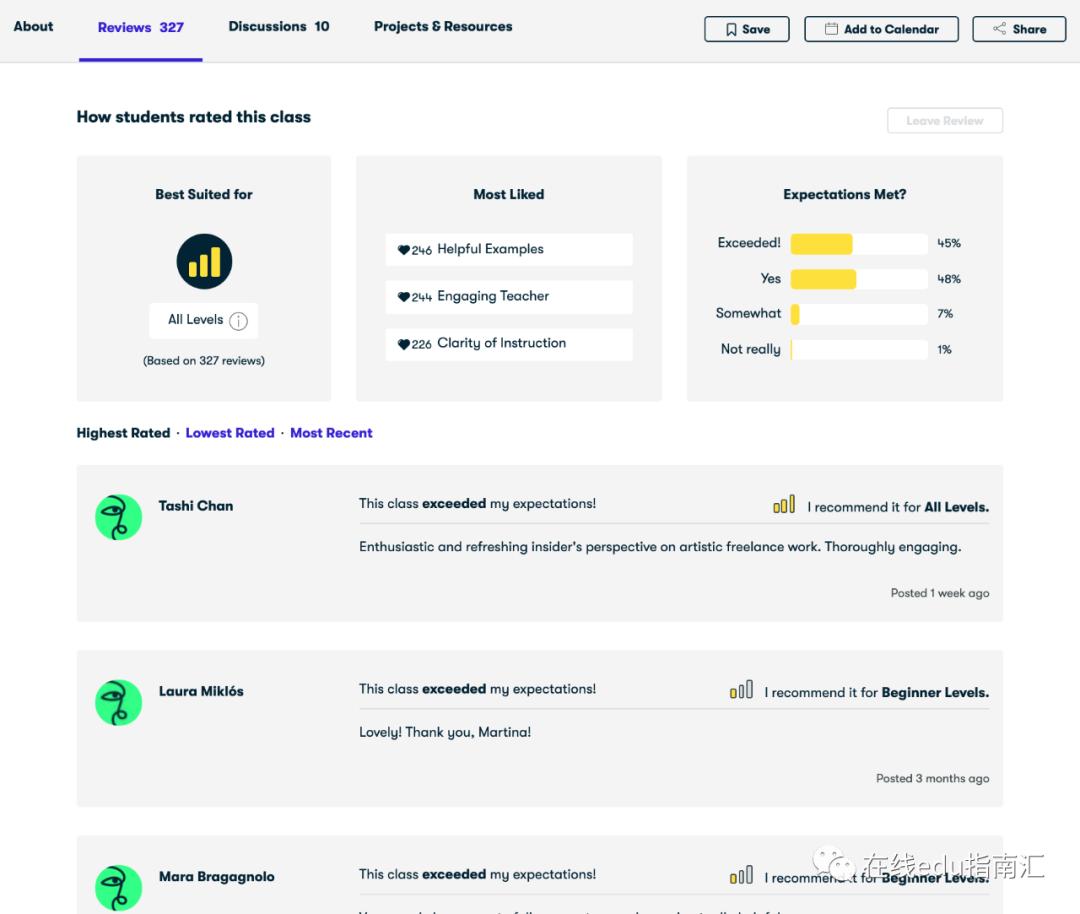
Task: Open the About tab
Action: pos(34,27)
